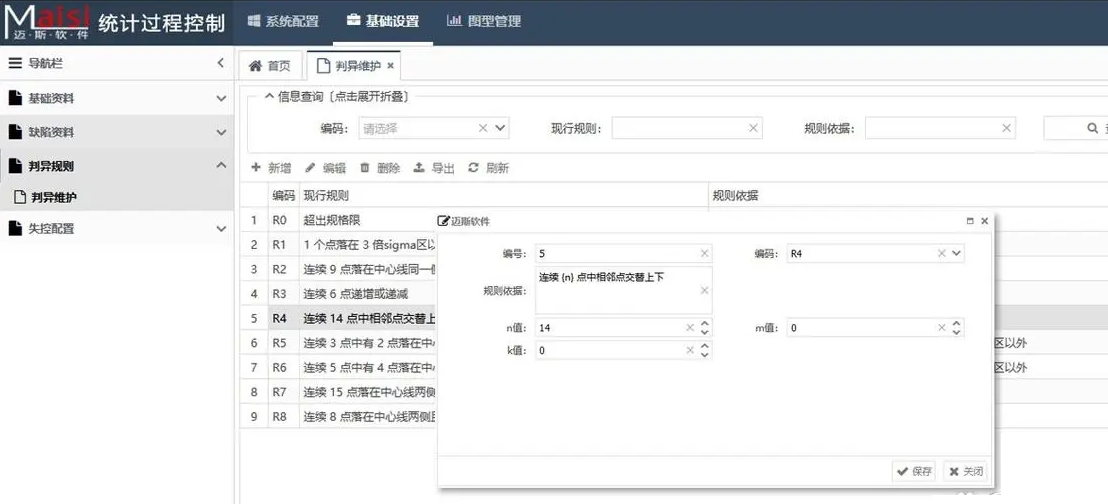Click the 规则依据 column header
The width and height of the screenshot is (1108, 504).
point(908,195)
